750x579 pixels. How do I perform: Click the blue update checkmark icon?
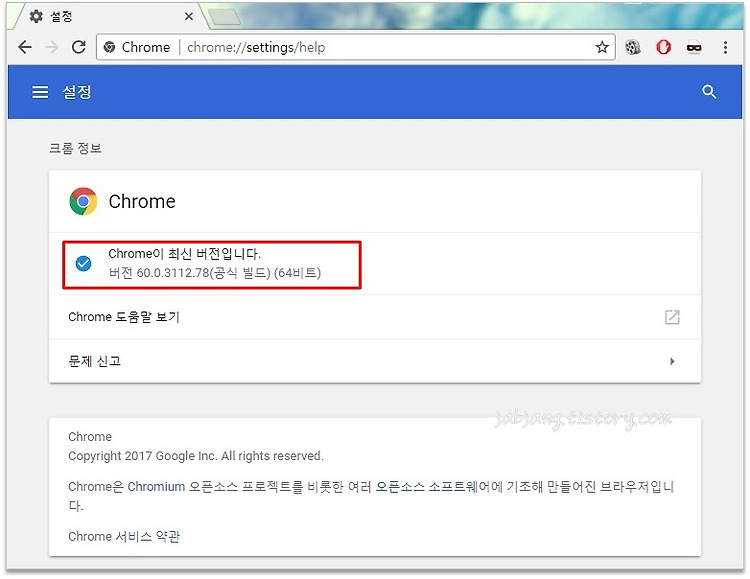(x=83, y=263)
